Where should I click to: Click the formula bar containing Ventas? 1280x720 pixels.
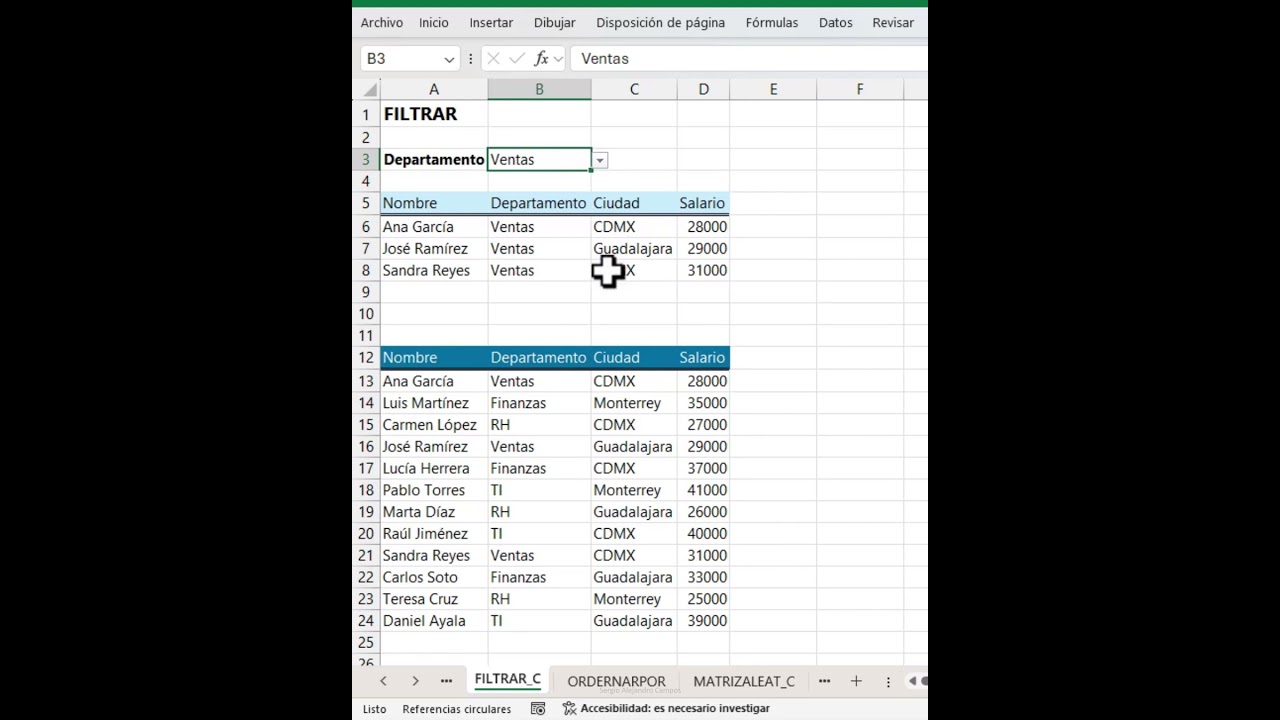750,59
